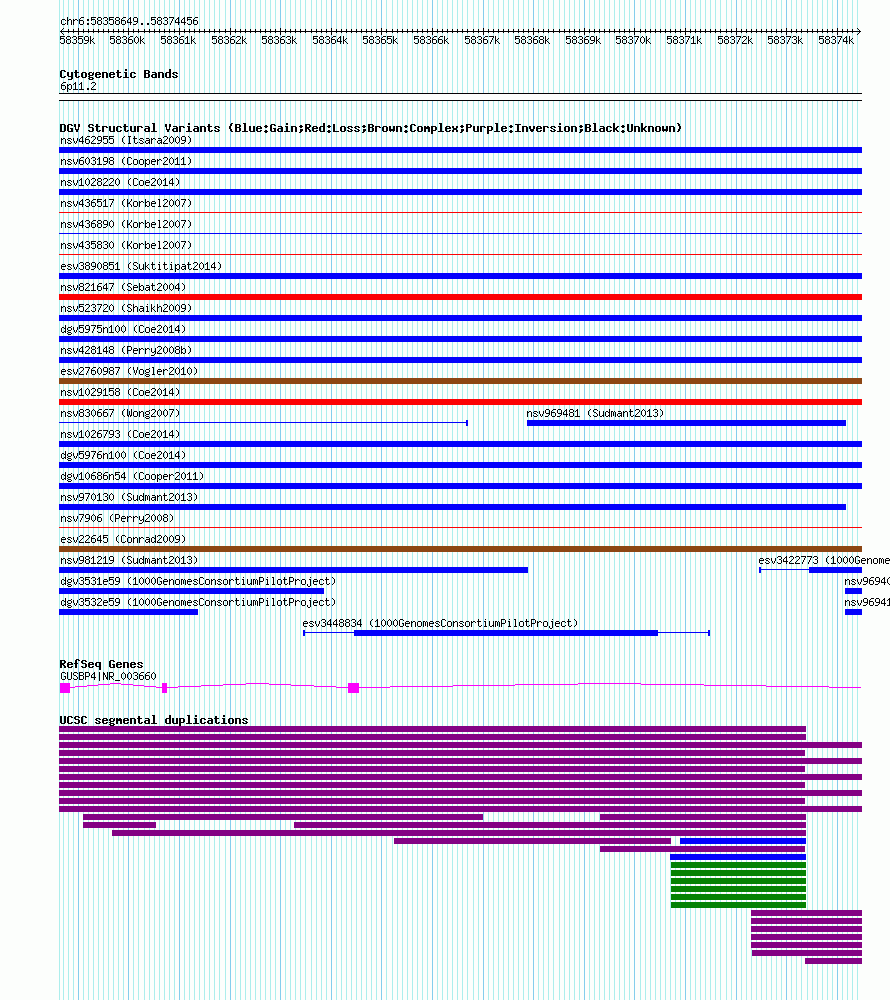The image size is (890, 1000).
Task: Select thick blue bar under esv3448834
Action: pos(506,633)
